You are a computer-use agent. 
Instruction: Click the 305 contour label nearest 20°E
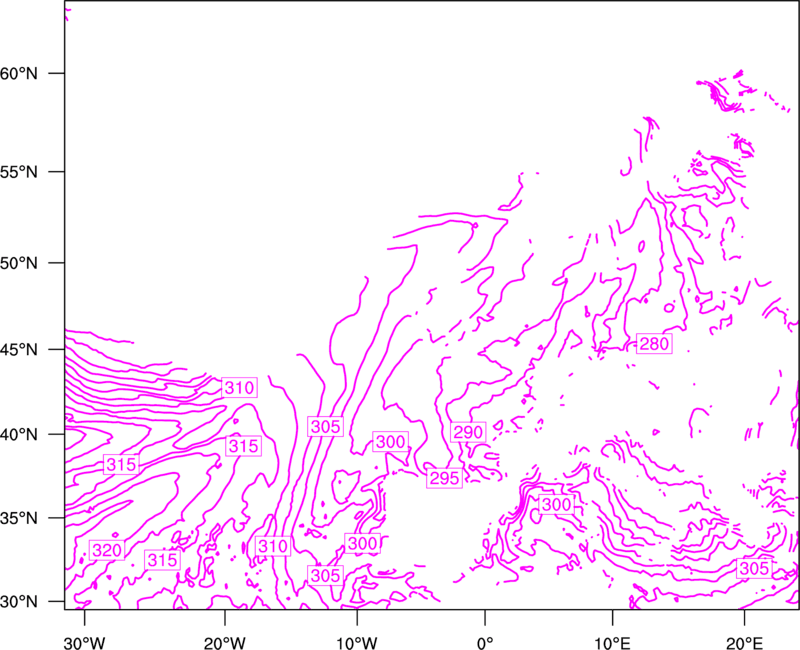(x=754, y=568)
